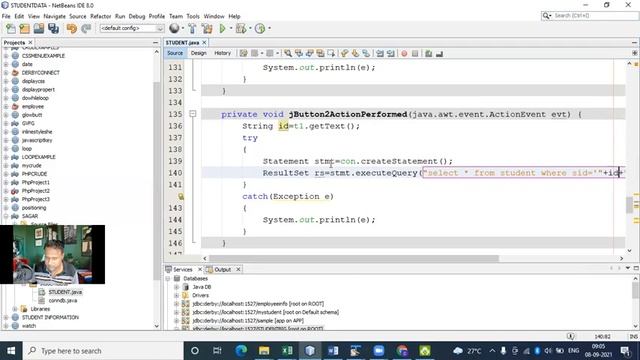Start macro recording with red circle icon

[404, 53]
